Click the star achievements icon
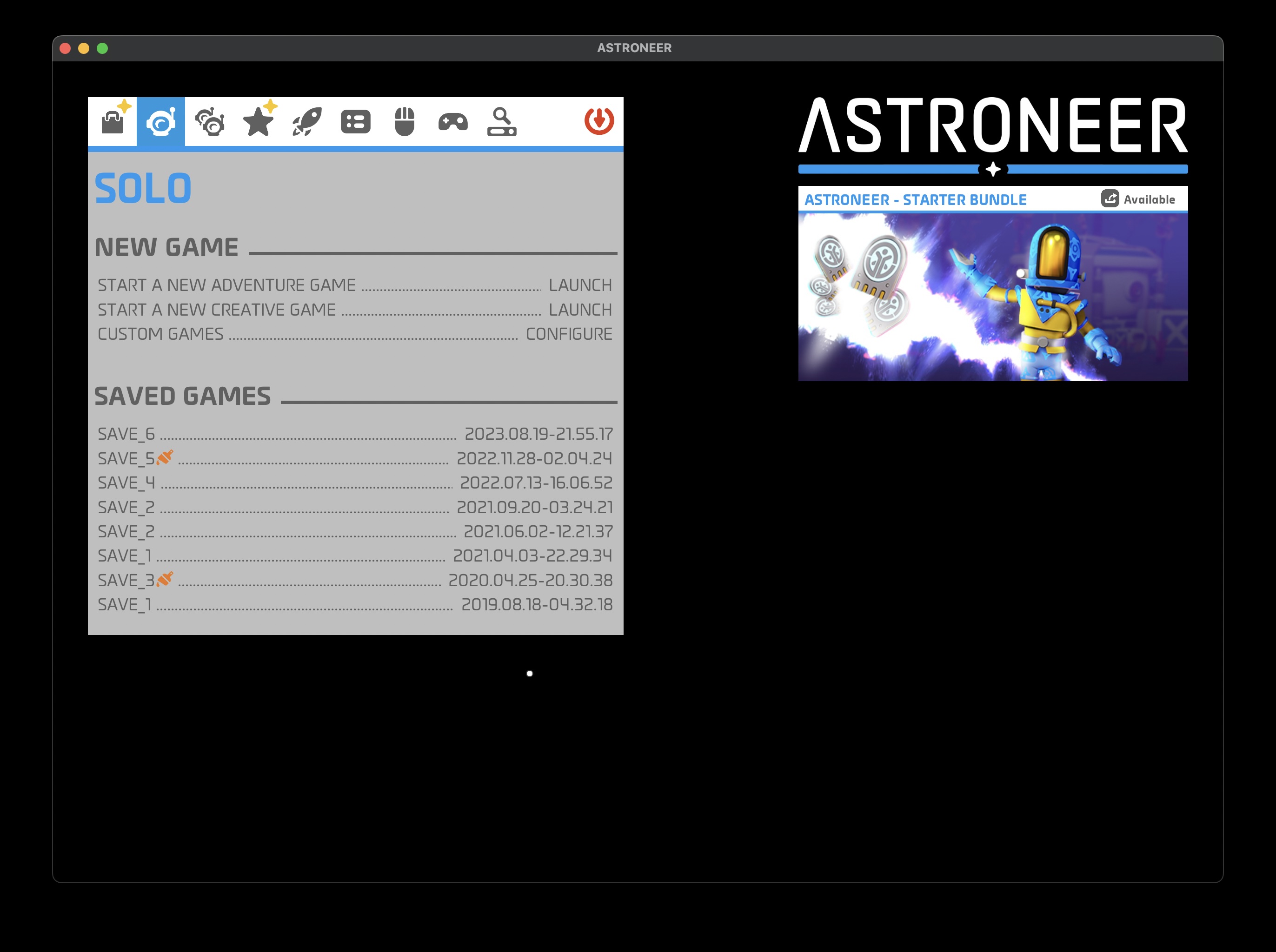This screenshot has height=952, width=1276. 259,121
